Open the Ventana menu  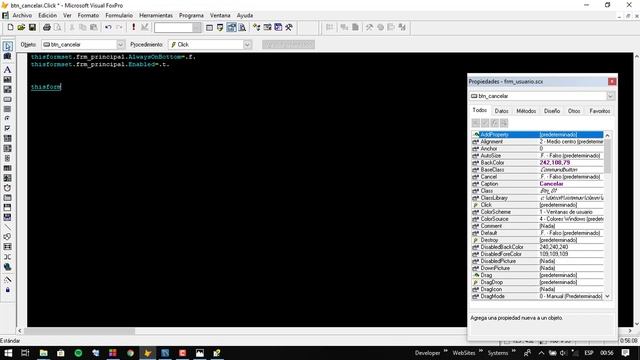(x=220, y=15)
